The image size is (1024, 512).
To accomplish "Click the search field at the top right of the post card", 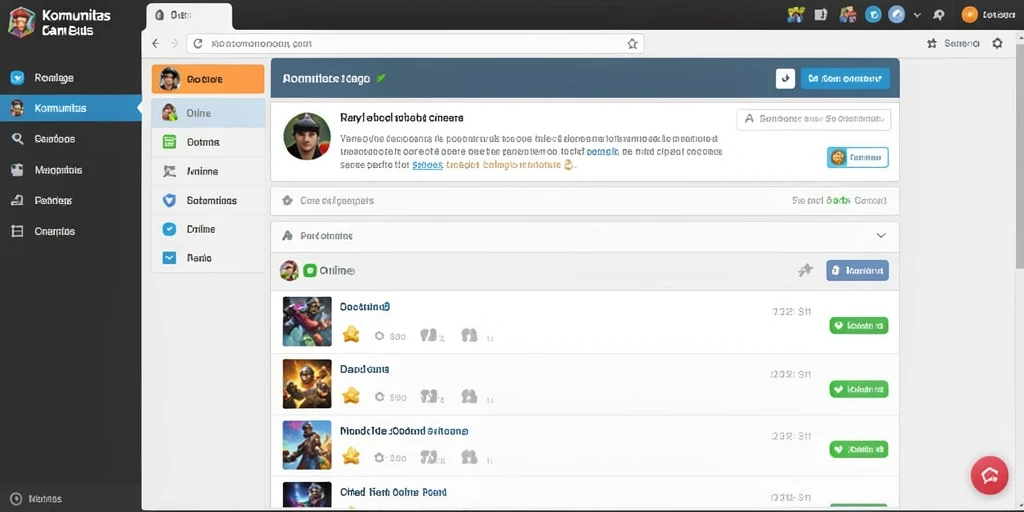I will [814, 120].
